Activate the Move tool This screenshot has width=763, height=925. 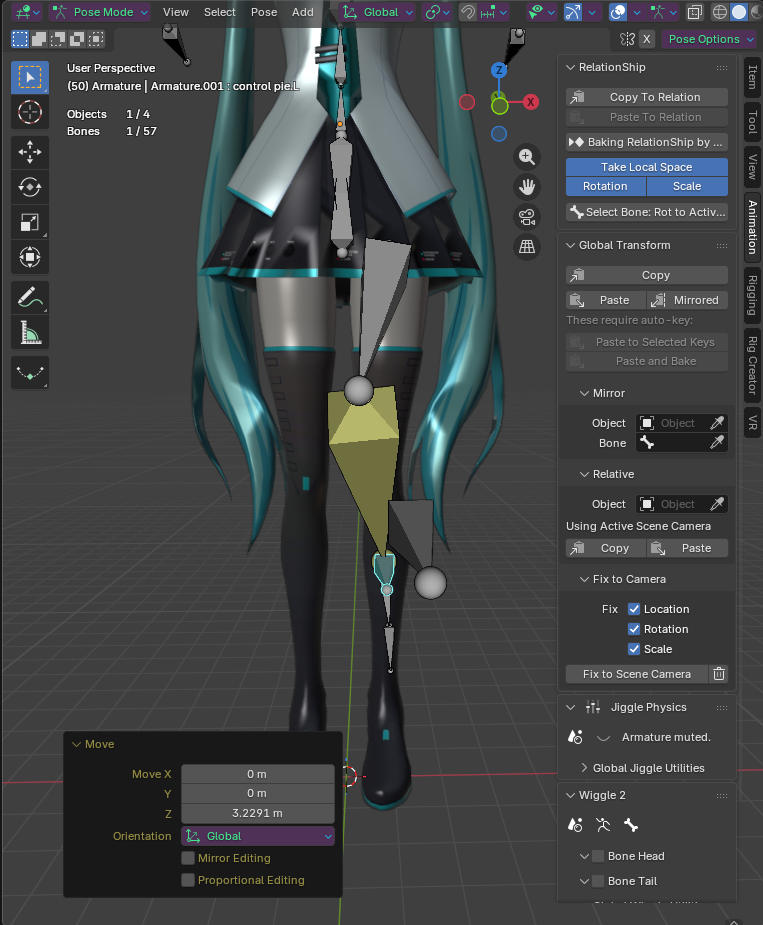tap(30, 152)
